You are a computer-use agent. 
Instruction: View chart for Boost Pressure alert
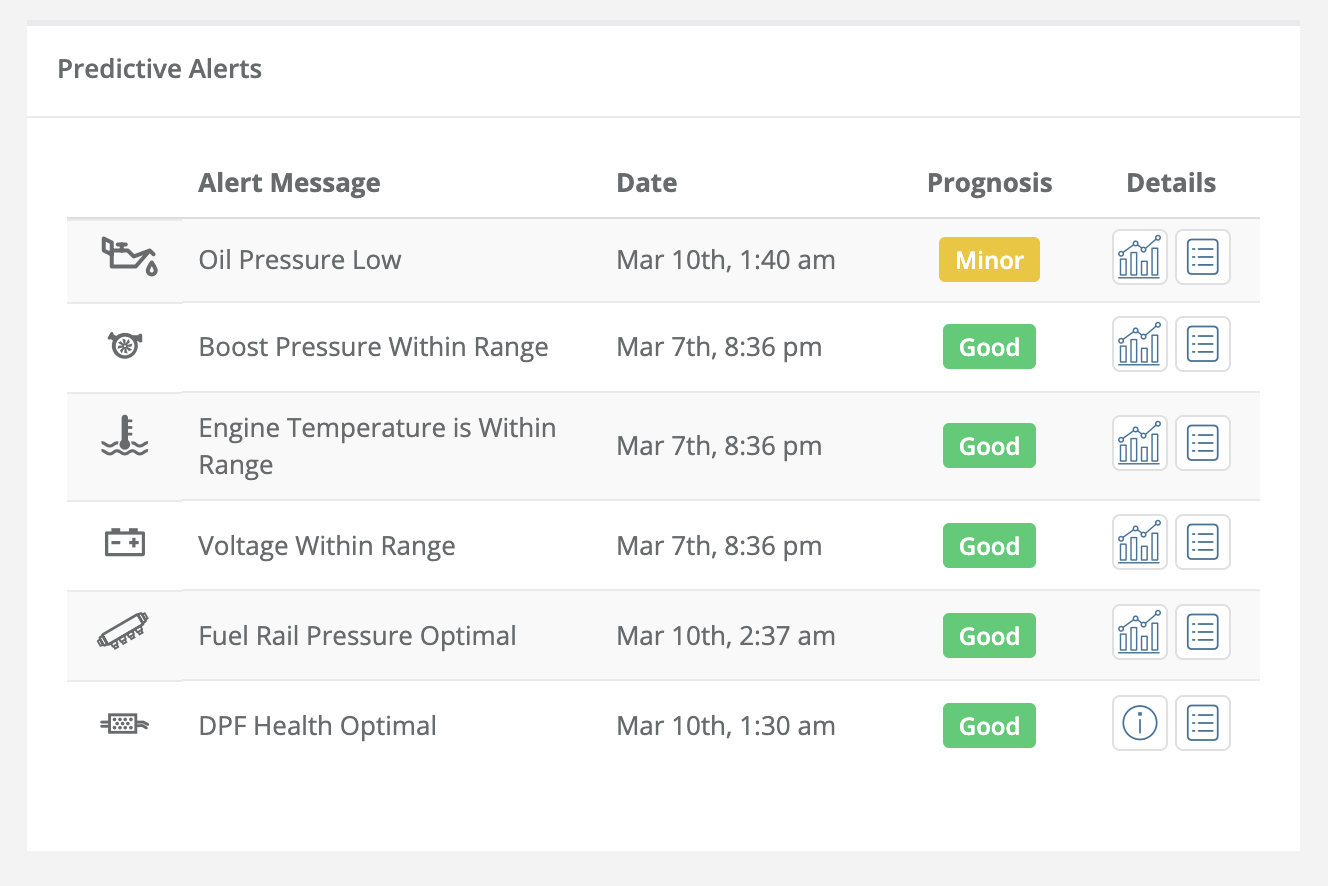tap(1140, 345)
